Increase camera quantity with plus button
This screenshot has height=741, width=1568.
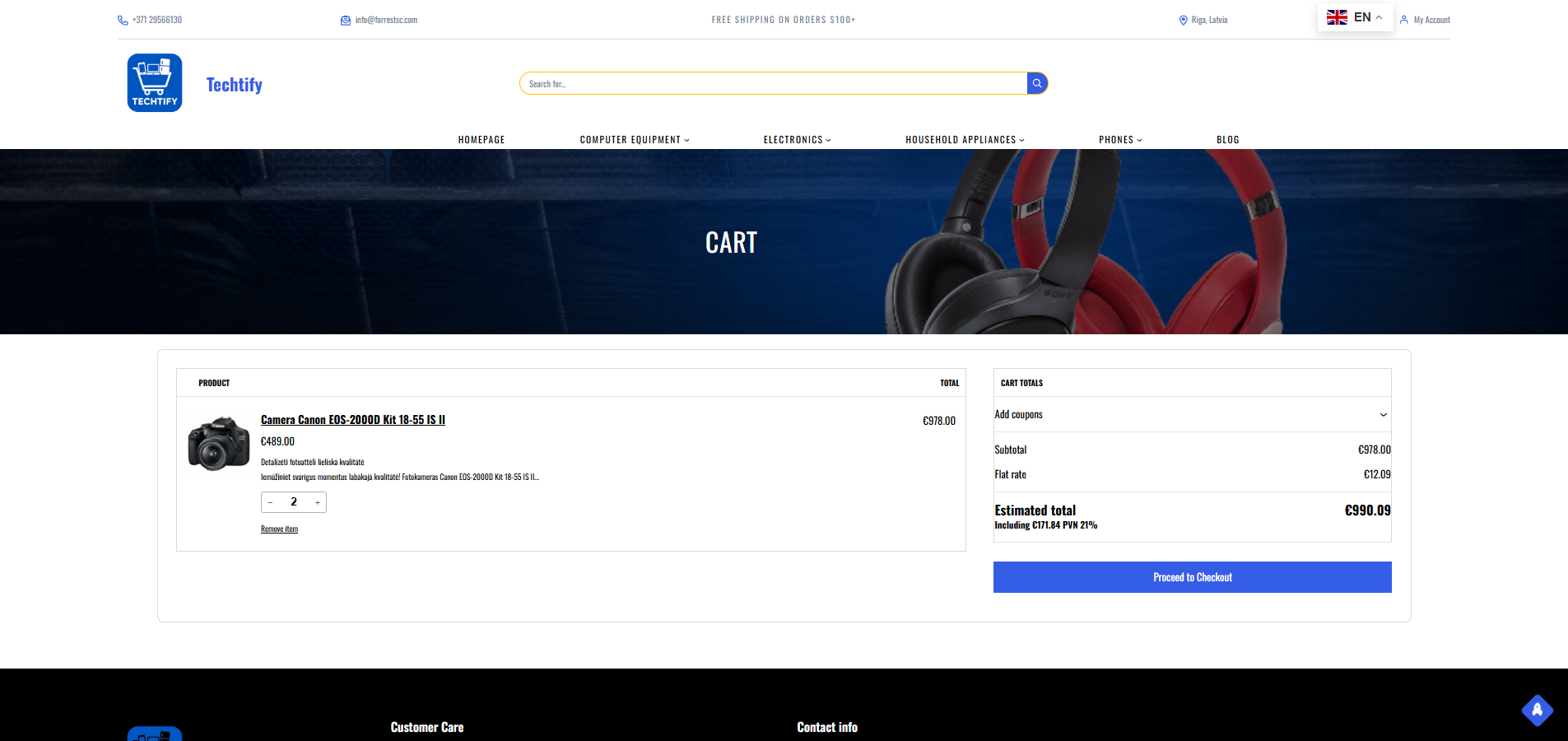317,502
